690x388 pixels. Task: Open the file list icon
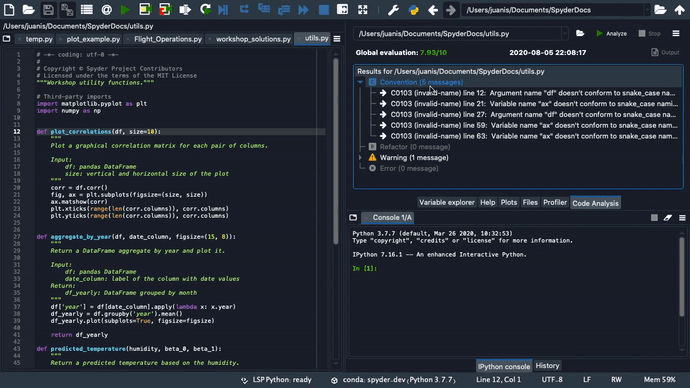click(x=87, y=9)
